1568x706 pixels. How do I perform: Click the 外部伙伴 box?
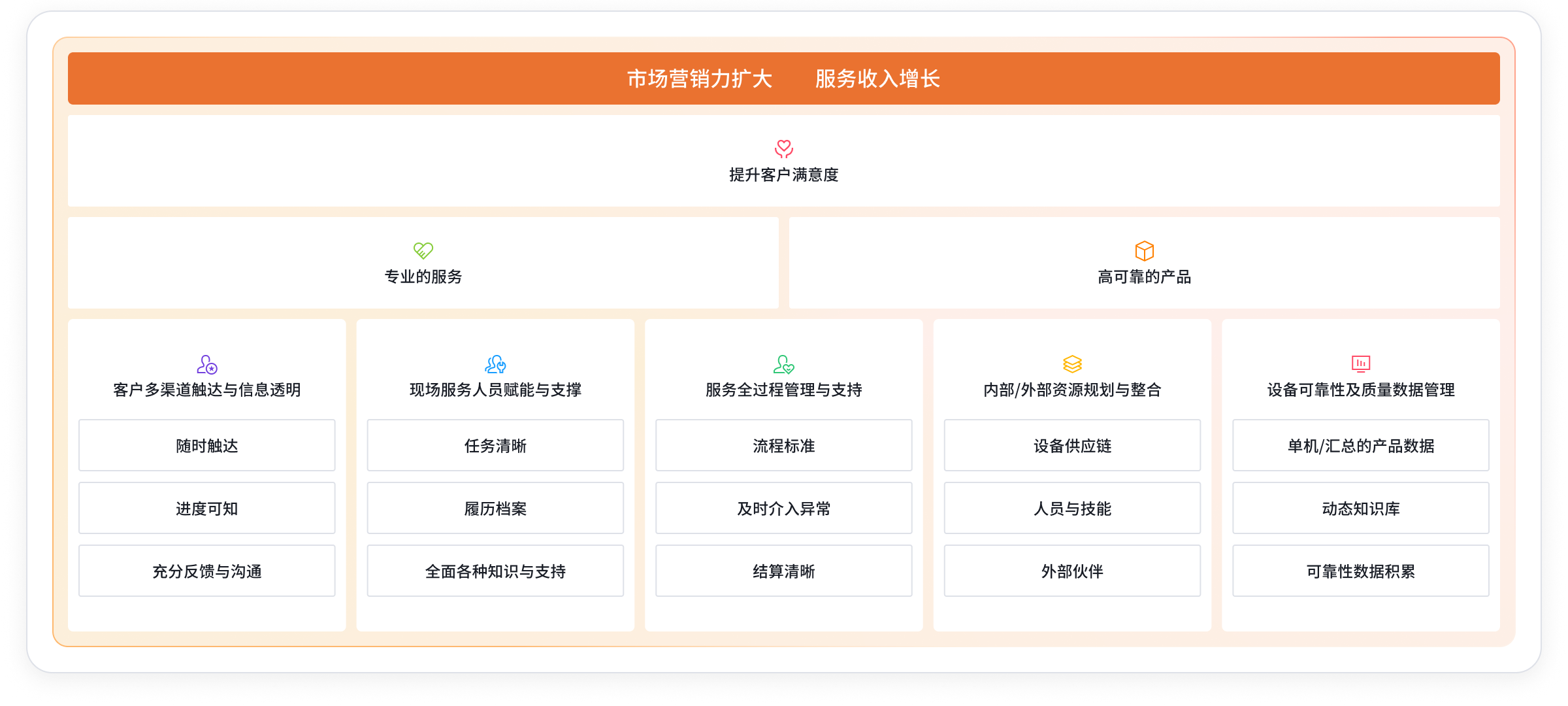(x=1072, y=571)
